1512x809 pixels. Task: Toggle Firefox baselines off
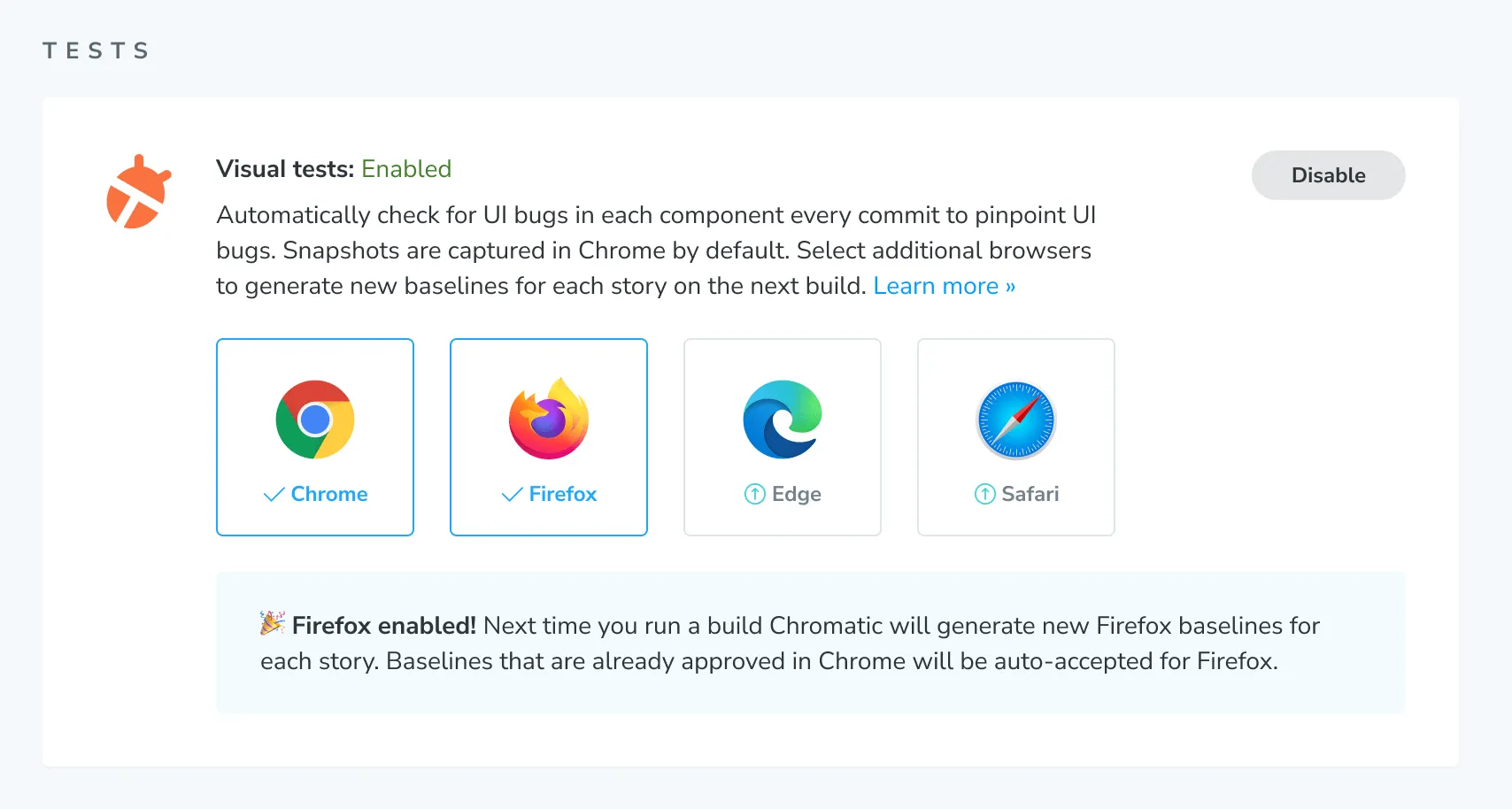[549, 437]
